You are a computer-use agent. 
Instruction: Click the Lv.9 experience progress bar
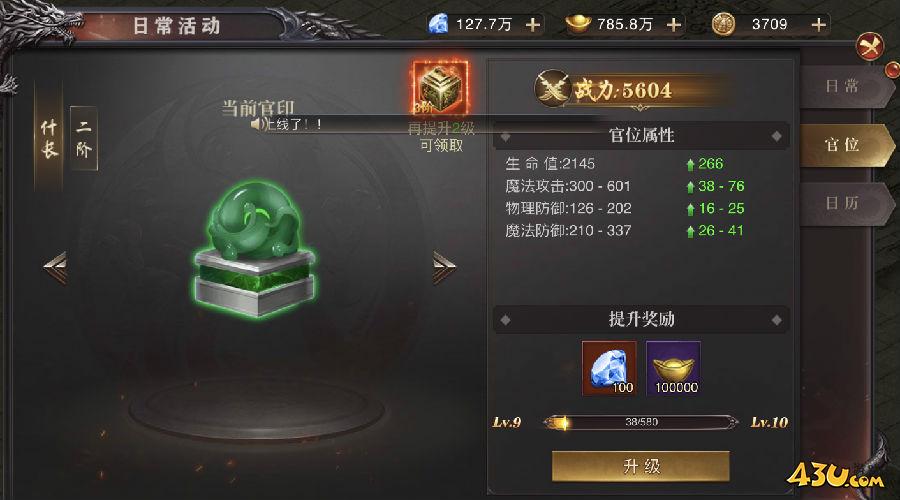[641, 423]
